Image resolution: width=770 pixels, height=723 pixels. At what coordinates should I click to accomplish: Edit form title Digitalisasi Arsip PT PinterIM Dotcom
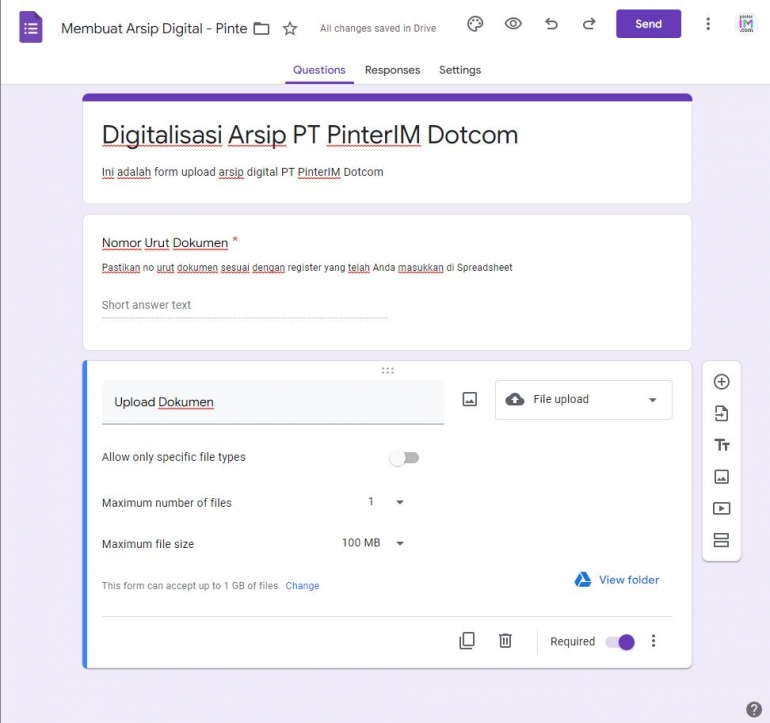pos(310,135)
